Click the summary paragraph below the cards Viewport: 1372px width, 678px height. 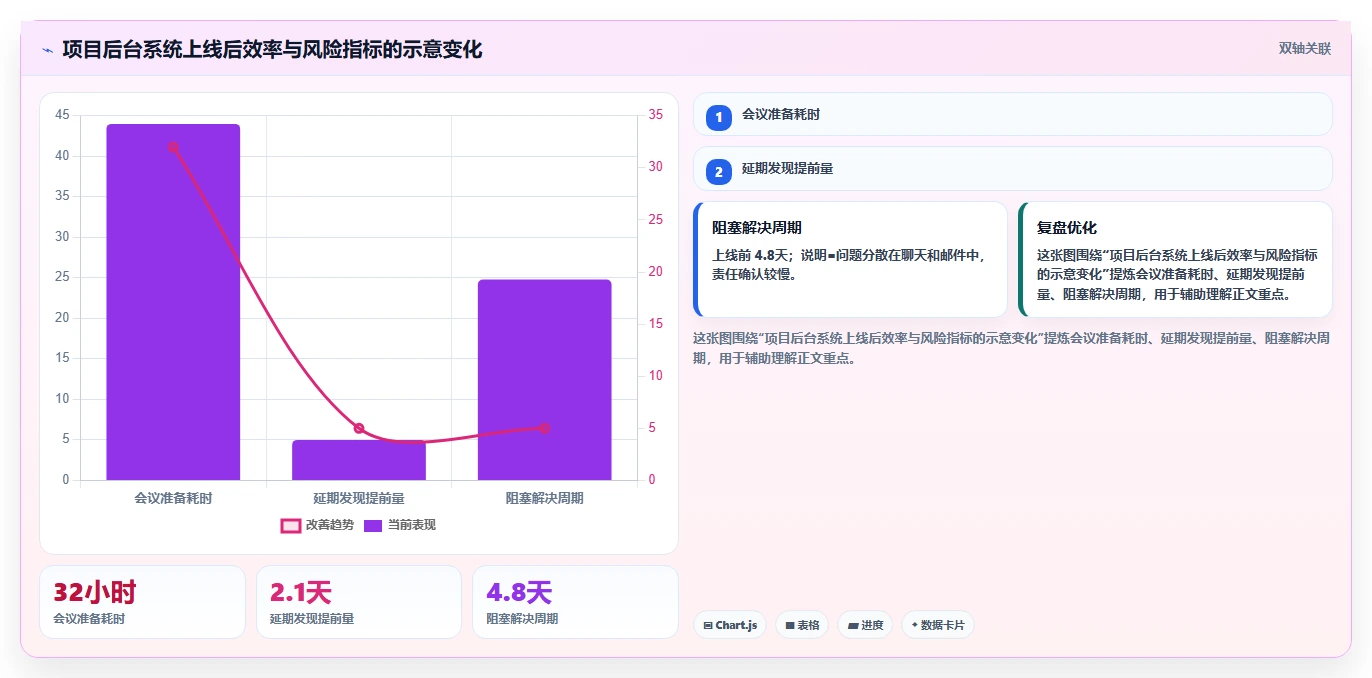1011,348
